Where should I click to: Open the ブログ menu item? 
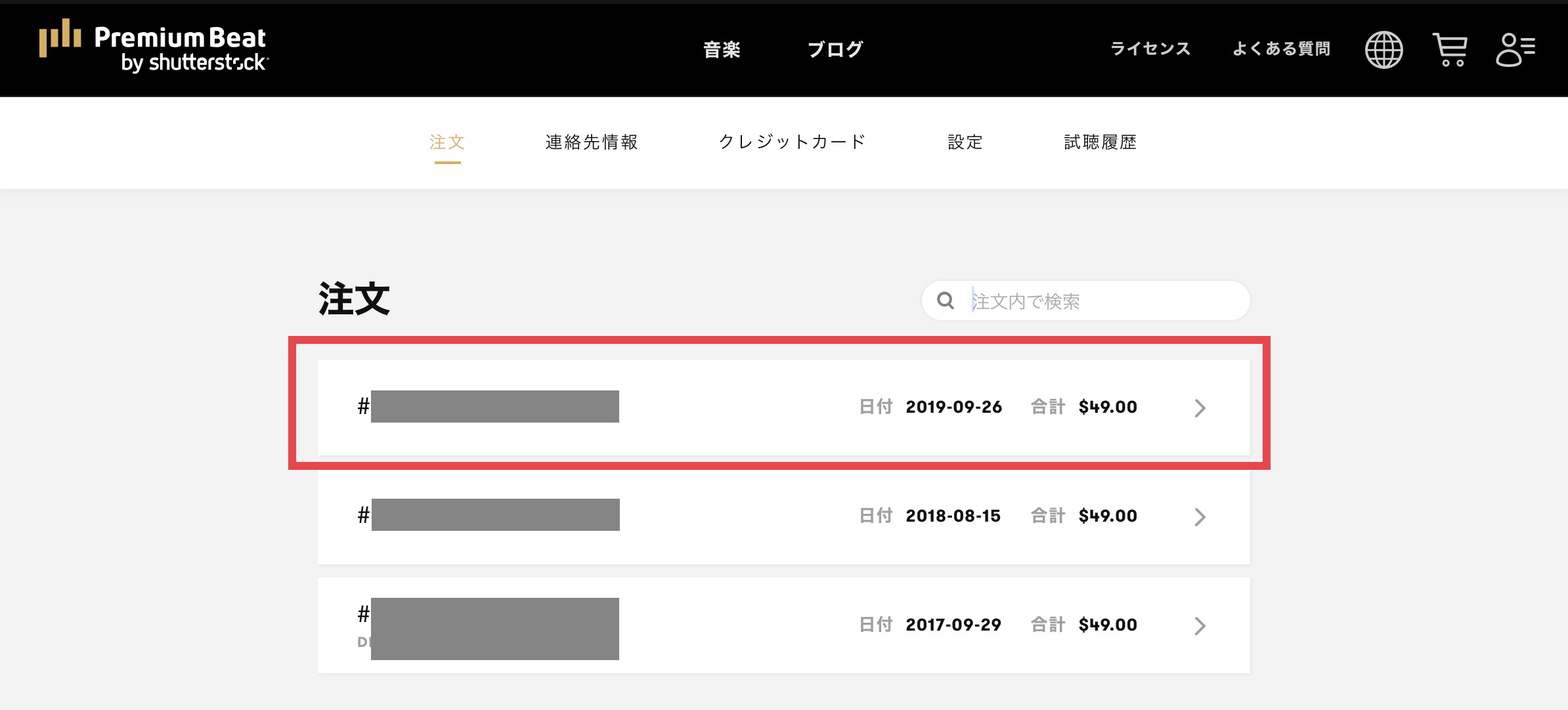tap(835, 49)
